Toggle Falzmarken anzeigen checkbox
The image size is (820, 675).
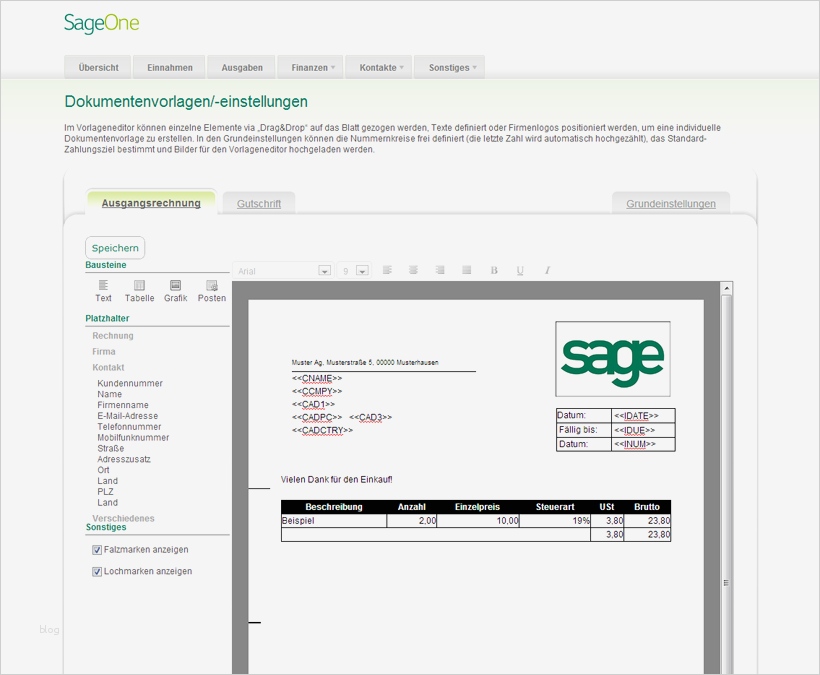97,550
